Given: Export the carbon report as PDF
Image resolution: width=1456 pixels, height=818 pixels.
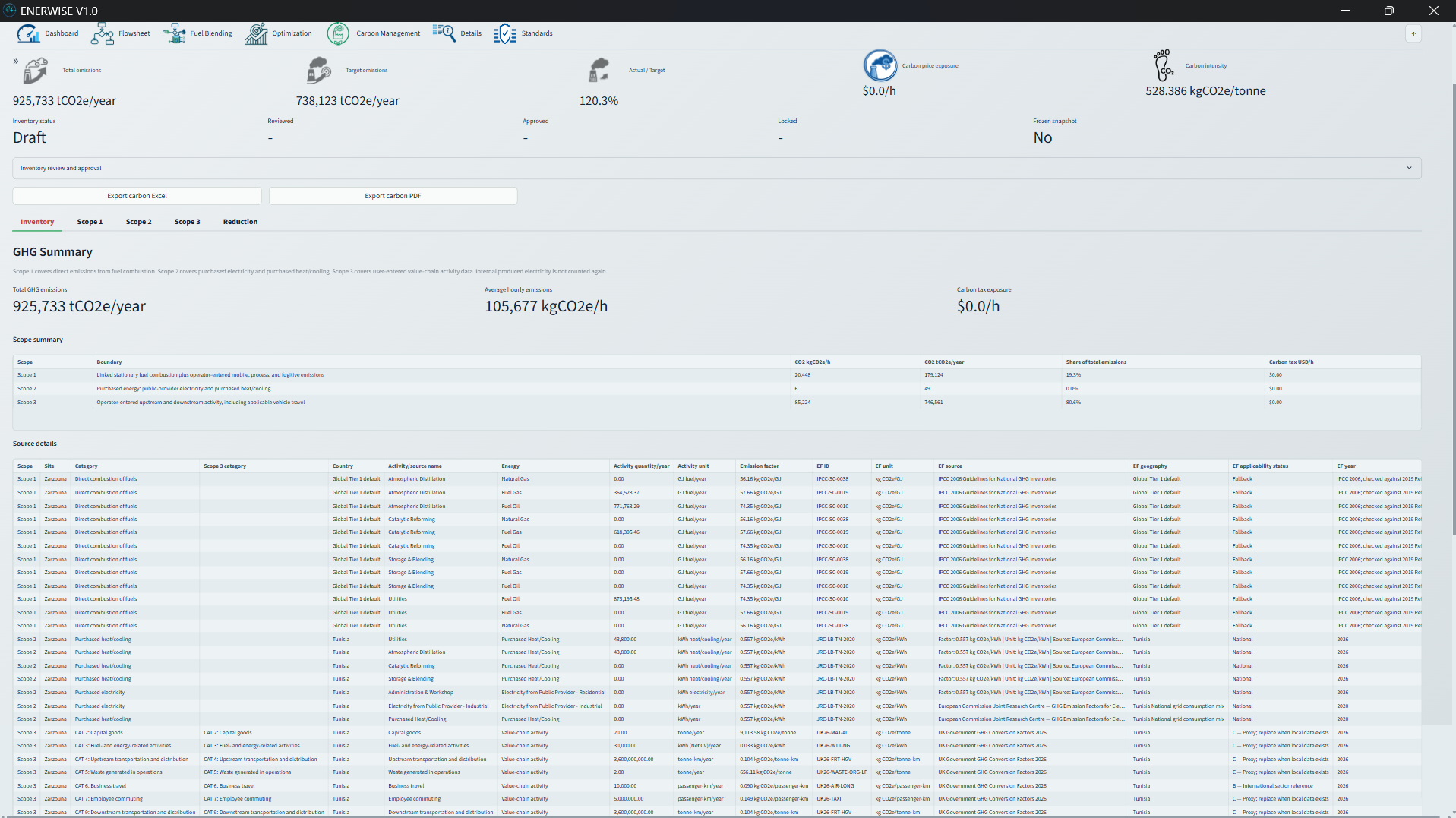Looking at the screenshot, I should pyautogui.click(x=393, y=196).
